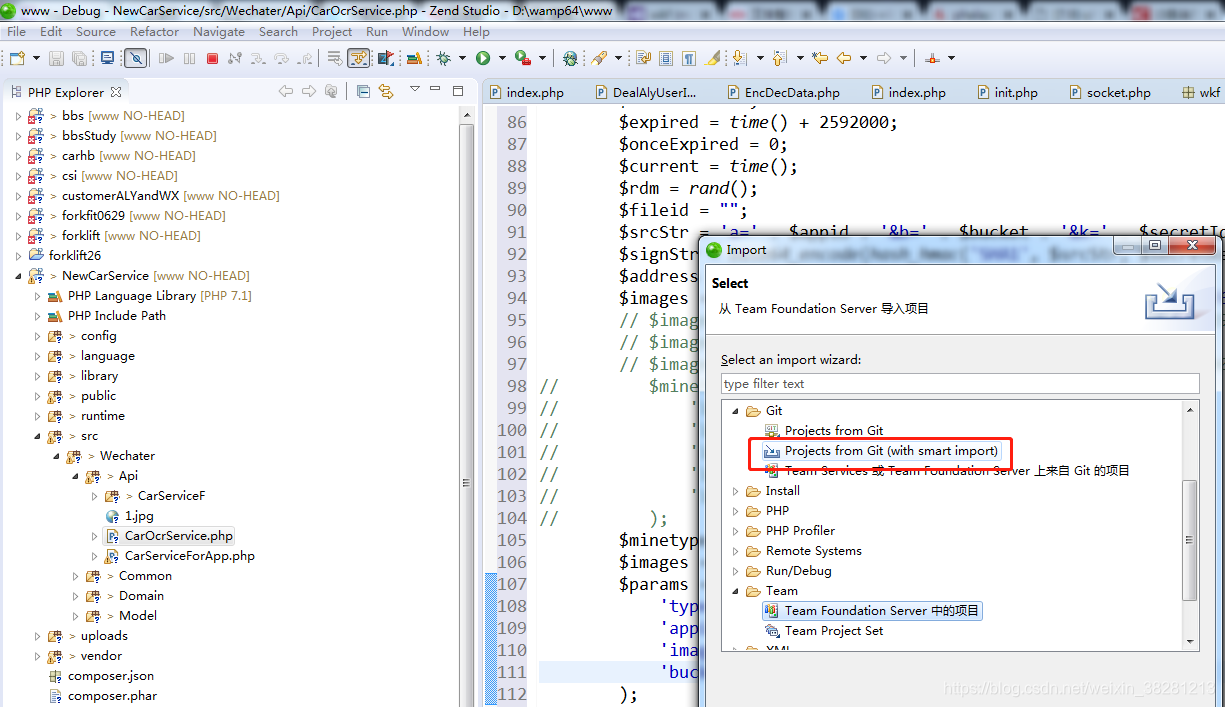This screenshot has width=1225, height=707.
Task: Open the Back history dropdown arrow
Action: pos(863,58)
